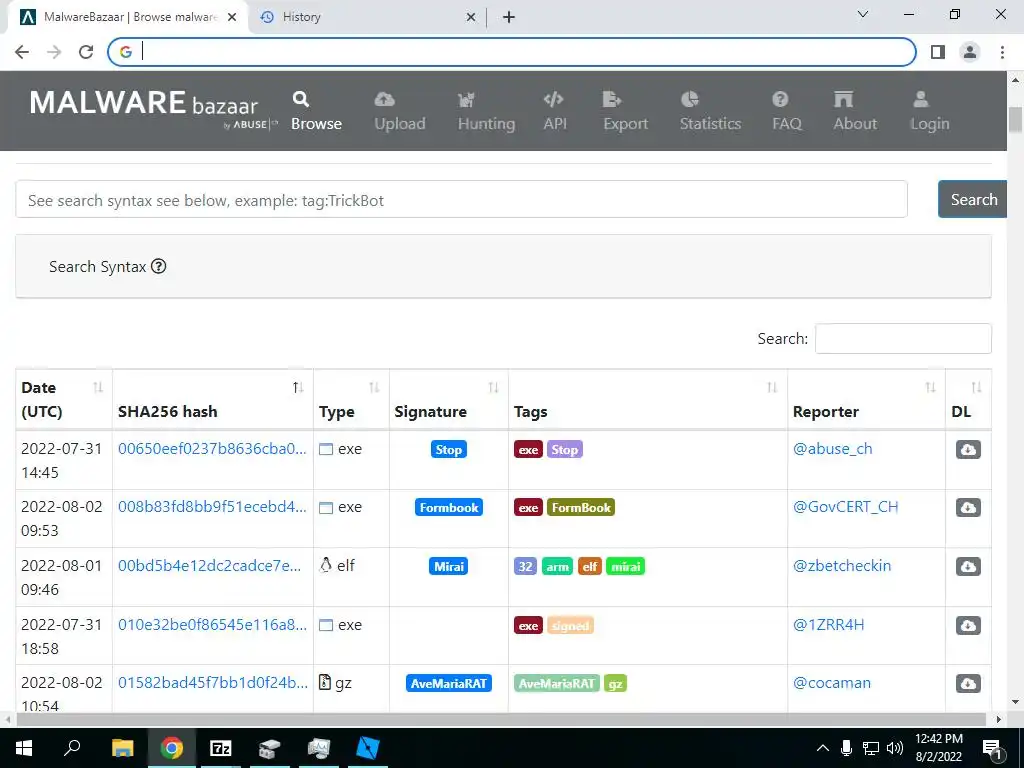Screen dimensions: 1024x768
Task: Click the bright green mirai tag
Action: pyautogui.click(x=626, y=566)
